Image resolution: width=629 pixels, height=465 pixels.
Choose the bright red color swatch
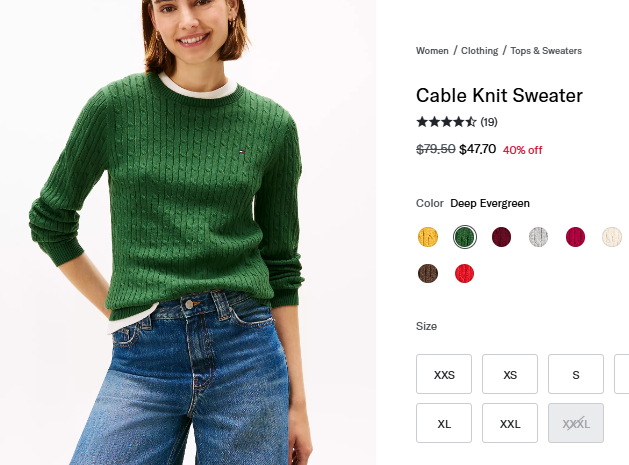pyautogui.click(x=464, y=273)
